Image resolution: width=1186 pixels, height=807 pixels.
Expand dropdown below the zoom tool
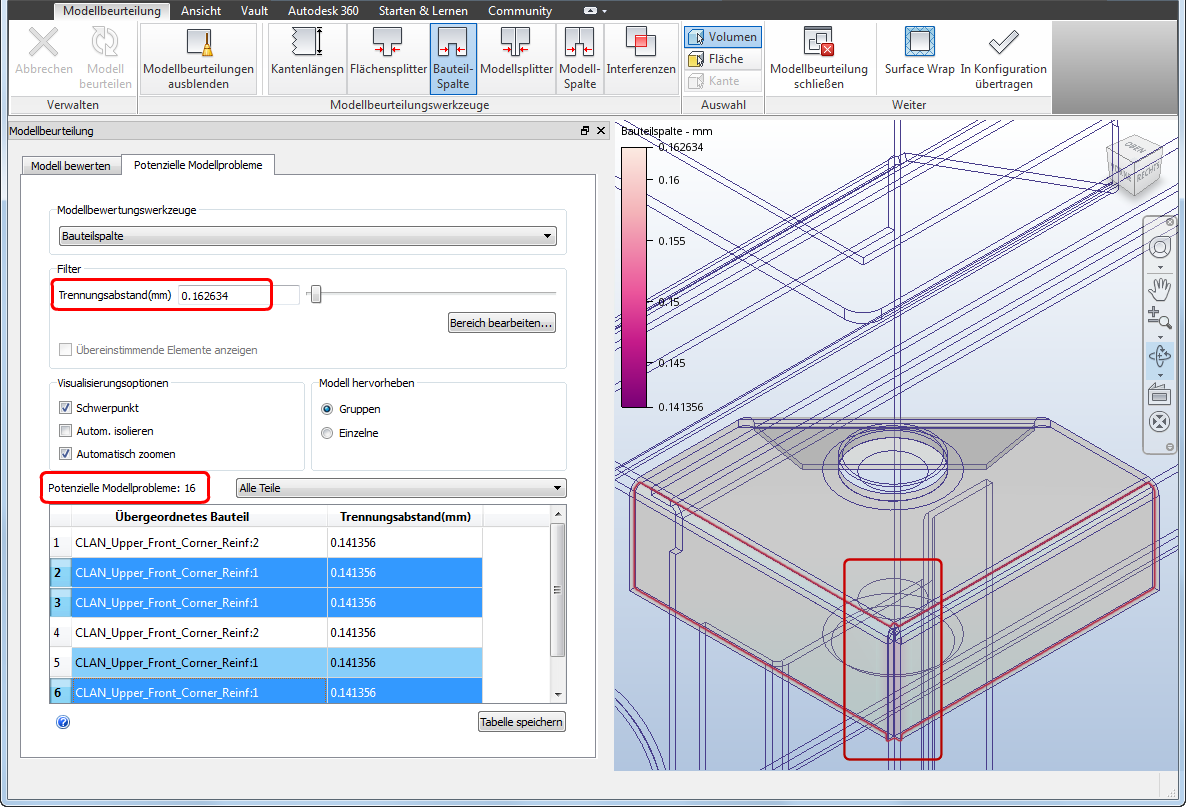pyautogui.click(x=1160, y=337)
